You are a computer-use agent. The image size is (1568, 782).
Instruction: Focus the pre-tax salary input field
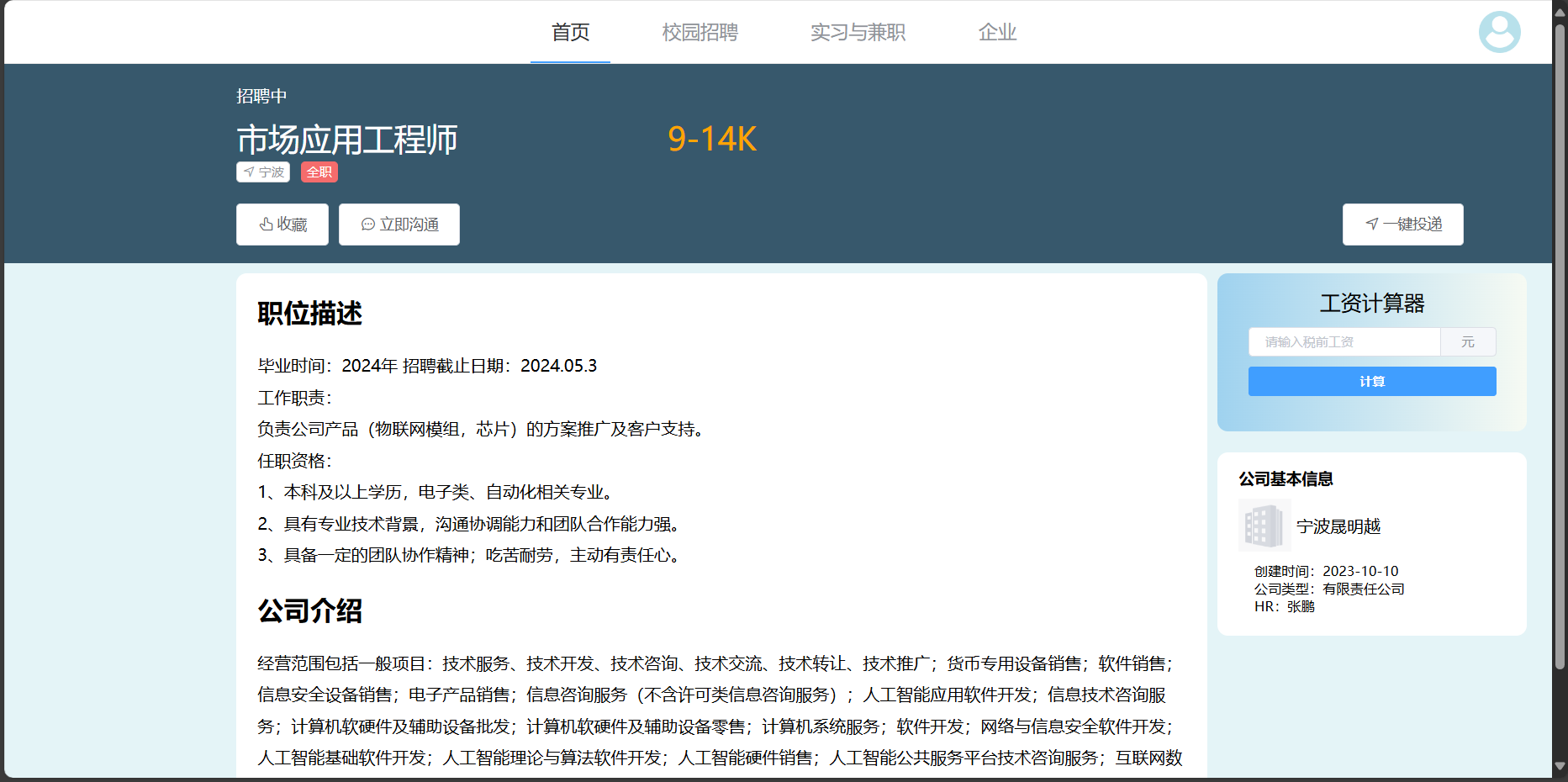point(1344,342)
